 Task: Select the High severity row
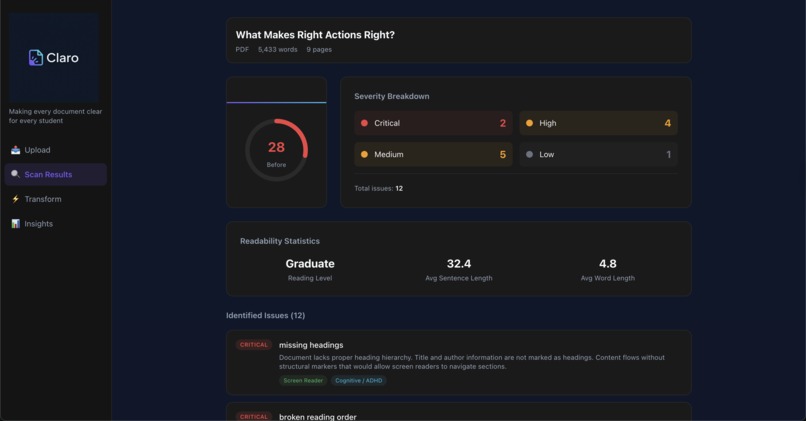598,123
